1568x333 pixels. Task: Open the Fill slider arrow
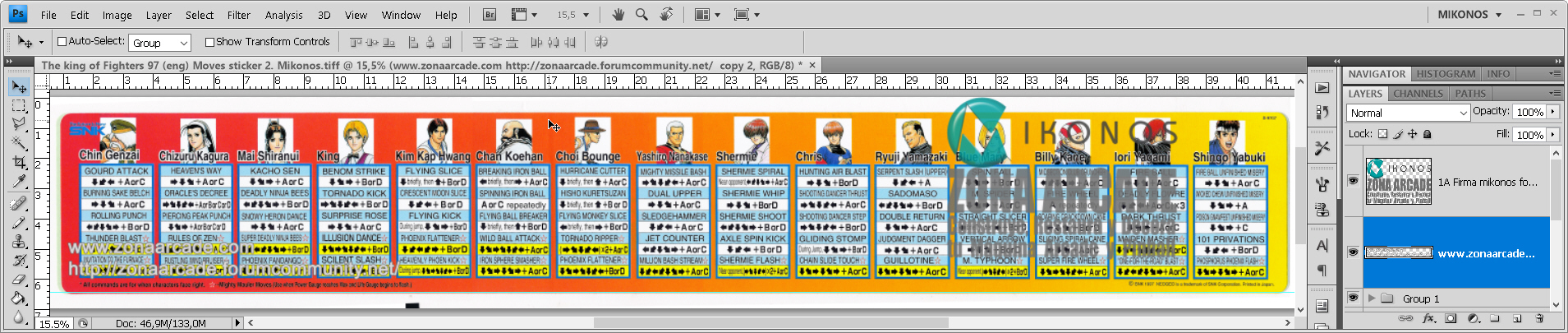(1553, 134)
